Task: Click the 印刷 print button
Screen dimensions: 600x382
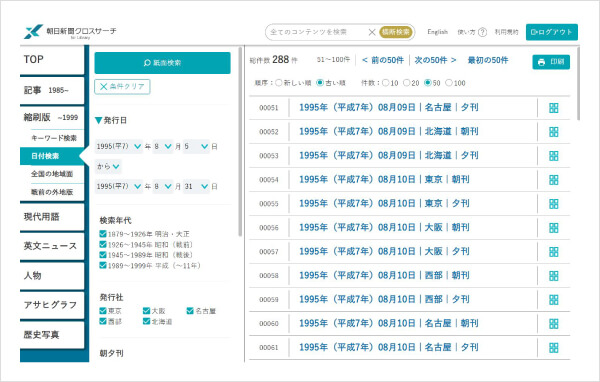Action: (x=551, y=62)
